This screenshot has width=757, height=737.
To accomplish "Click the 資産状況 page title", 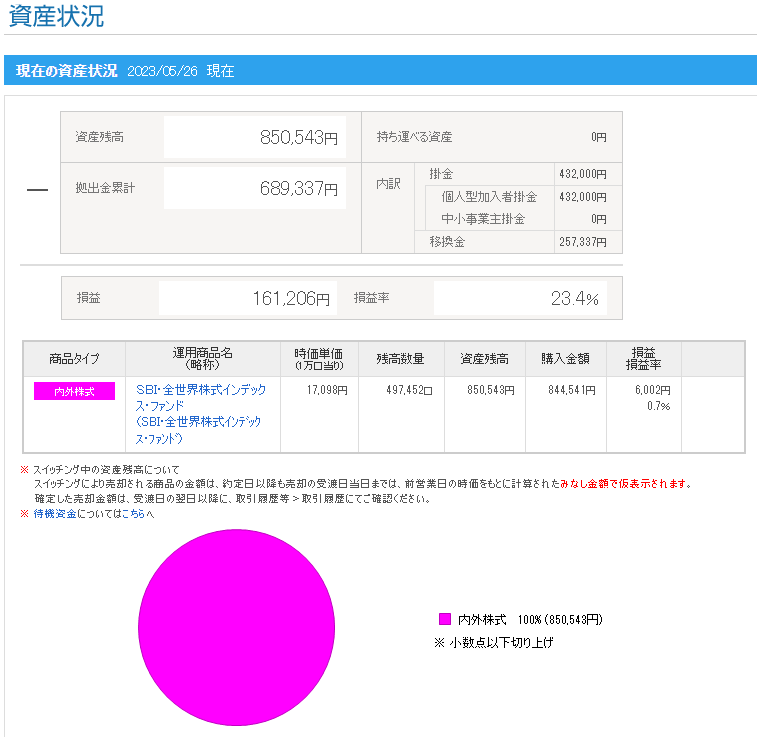I will pos(56,16).
